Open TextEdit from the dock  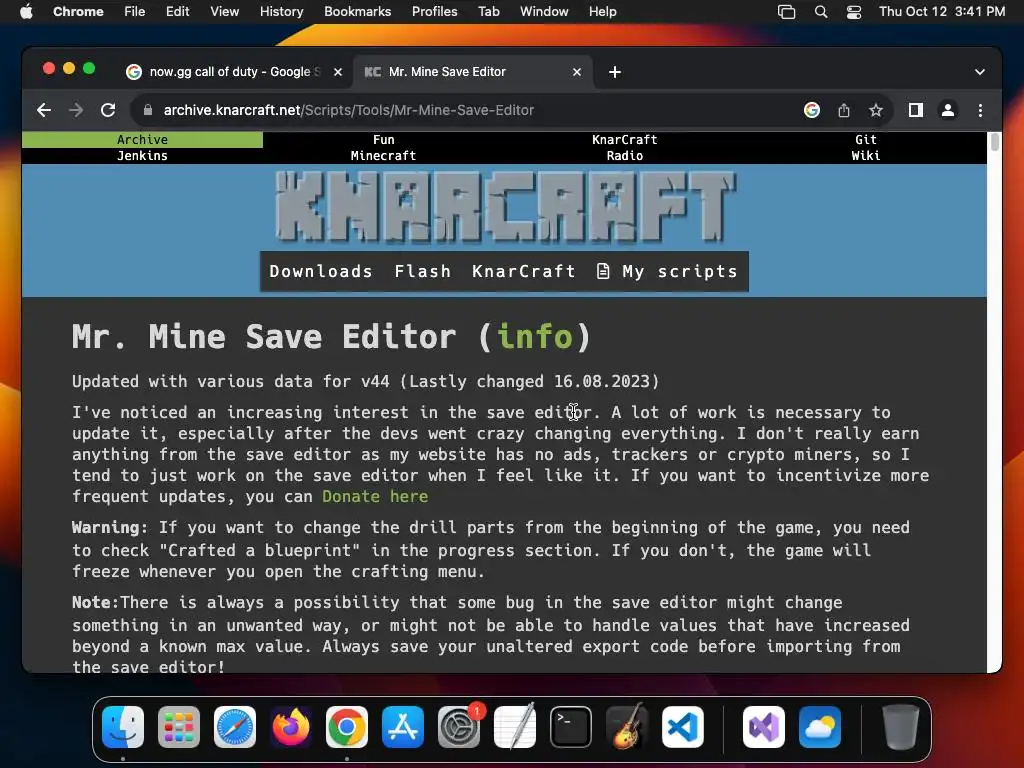tap(515, 727)
